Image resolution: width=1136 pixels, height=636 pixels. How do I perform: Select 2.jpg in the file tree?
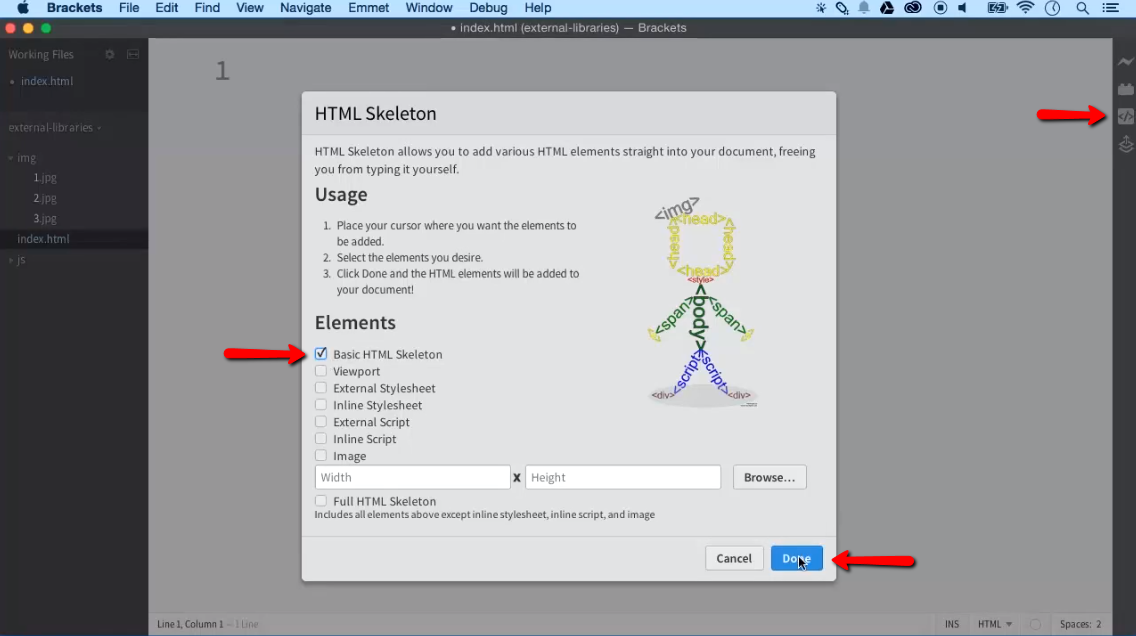point(45,198)
